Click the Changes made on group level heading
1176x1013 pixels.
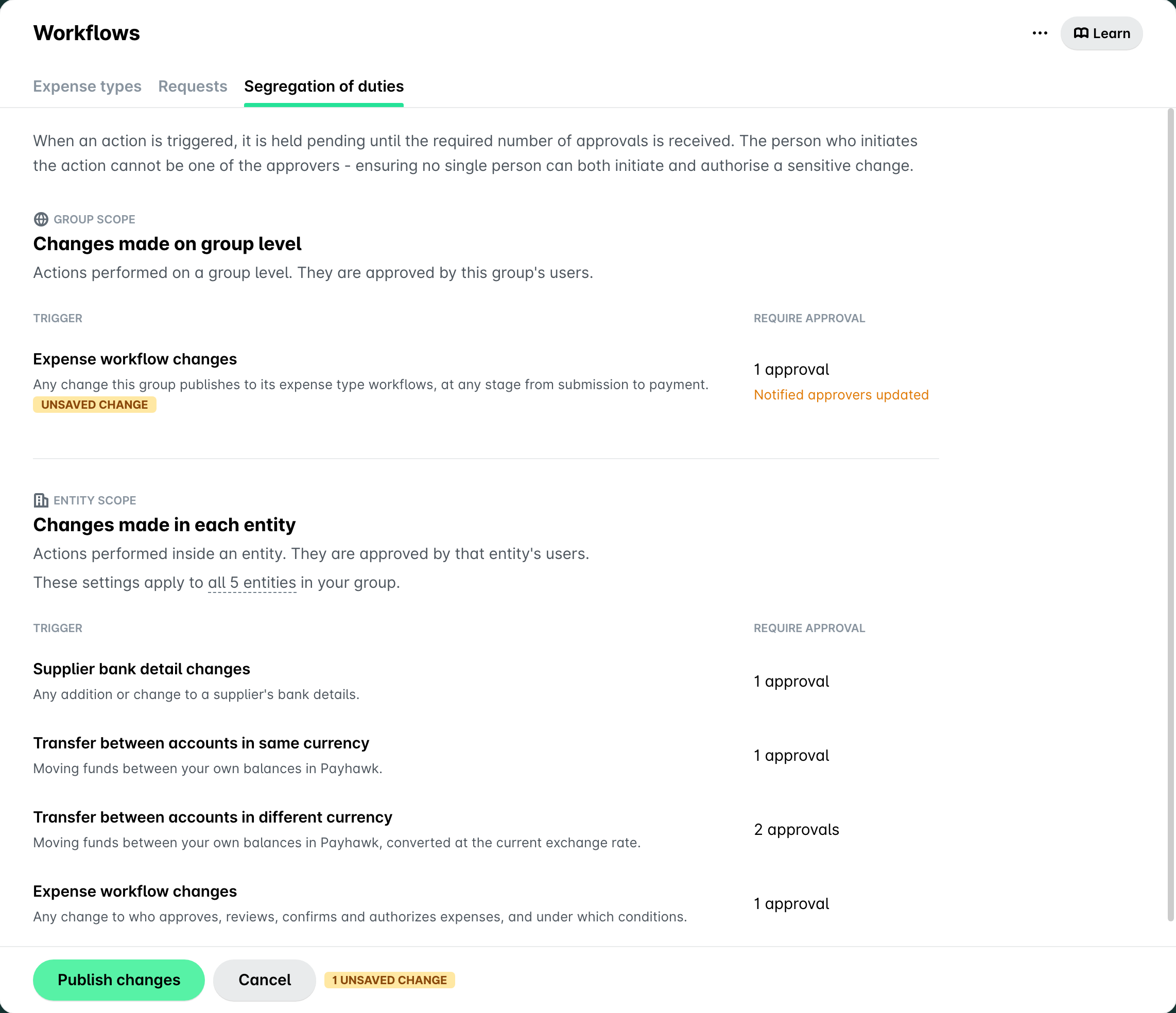click(x=167, y=244)
